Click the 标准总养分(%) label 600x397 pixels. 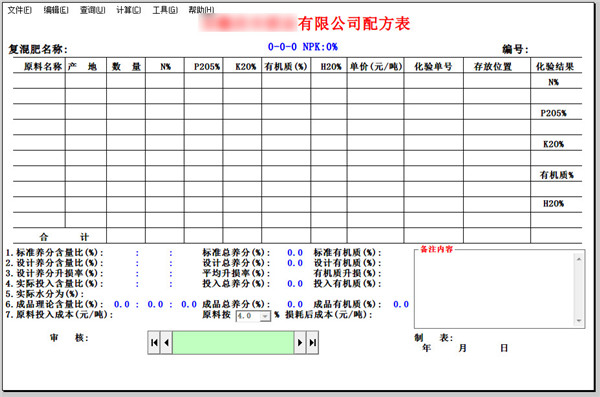[x=236, y=253]
